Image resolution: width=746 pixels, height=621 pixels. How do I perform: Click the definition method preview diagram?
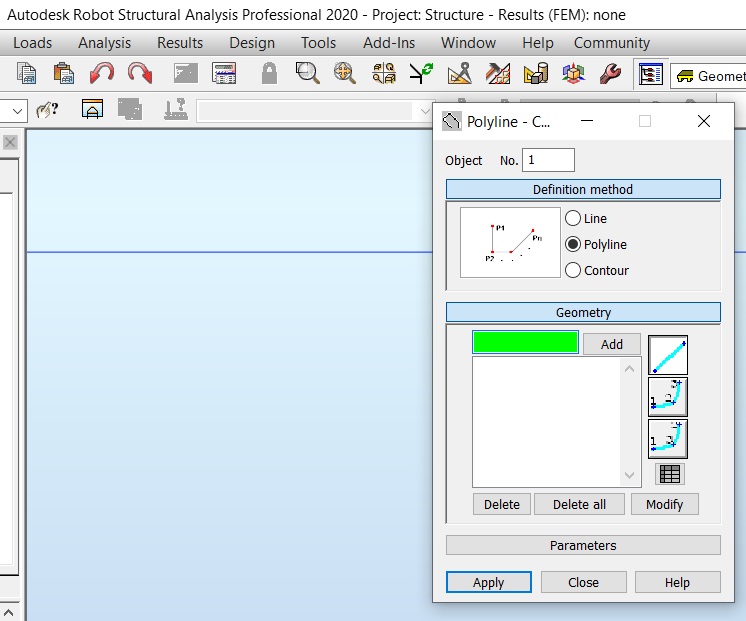[x=510, y=242]
